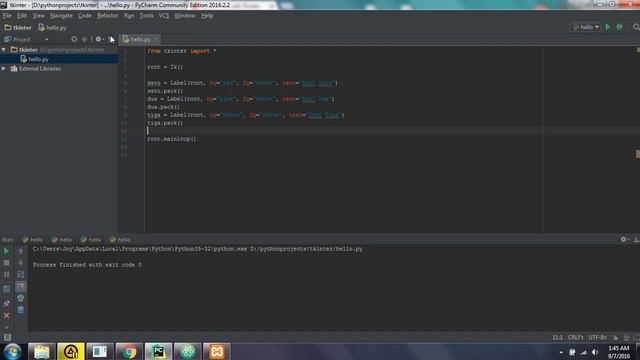Open Google Chrome from the taskbar
Viewport: 640px width, 360px height.
[129, 351]
